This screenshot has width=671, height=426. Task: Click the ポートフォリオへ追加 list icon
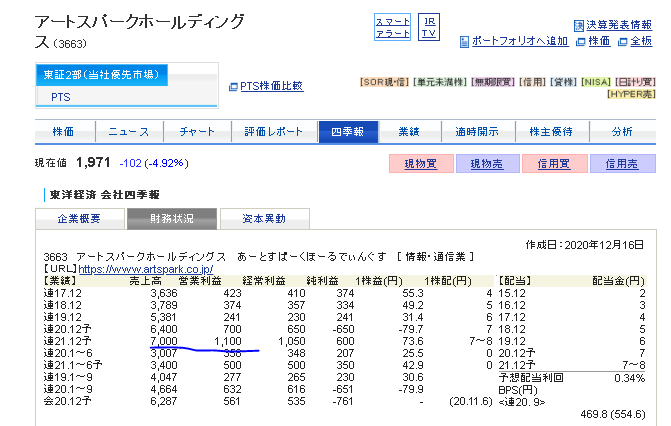pyautogui.click(x=464, y=42)
